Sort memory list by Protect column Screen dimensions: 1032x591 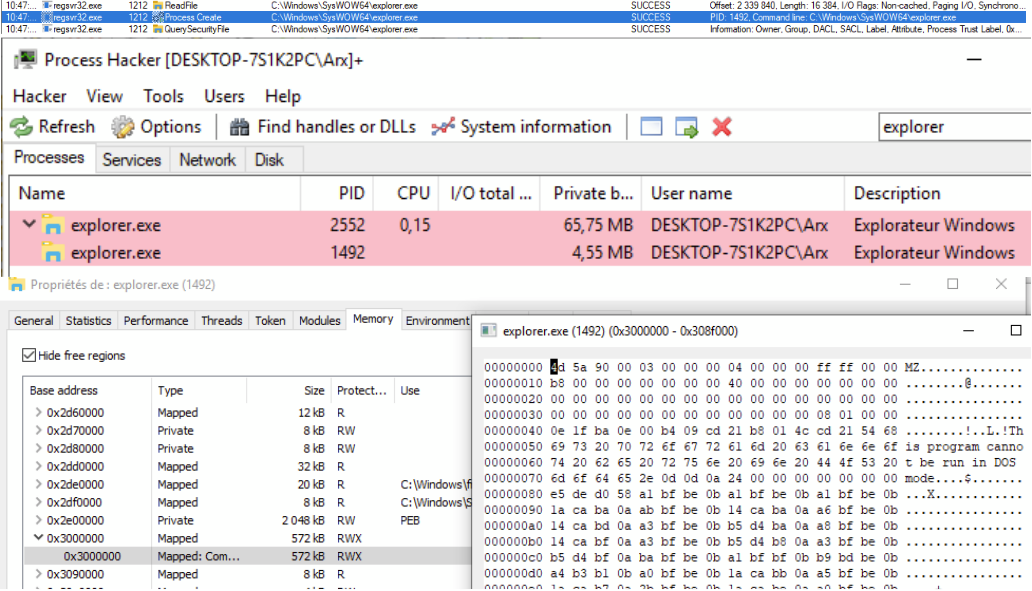click(362, 390)
